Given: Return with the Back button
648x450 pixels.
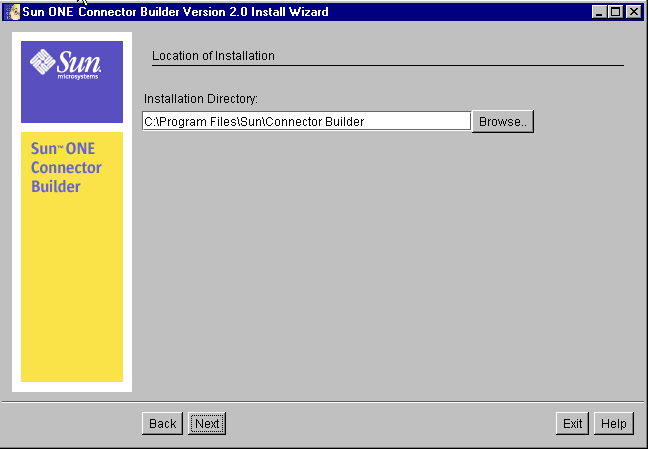Looking at the screenshot, I should [x=162, y=424].
